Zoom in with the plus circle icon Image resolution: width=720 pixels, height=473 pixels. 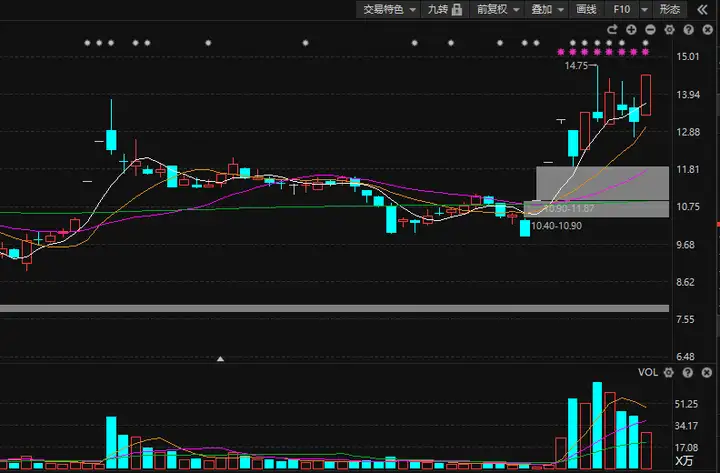pyautogui.click(x=631, y=30)
